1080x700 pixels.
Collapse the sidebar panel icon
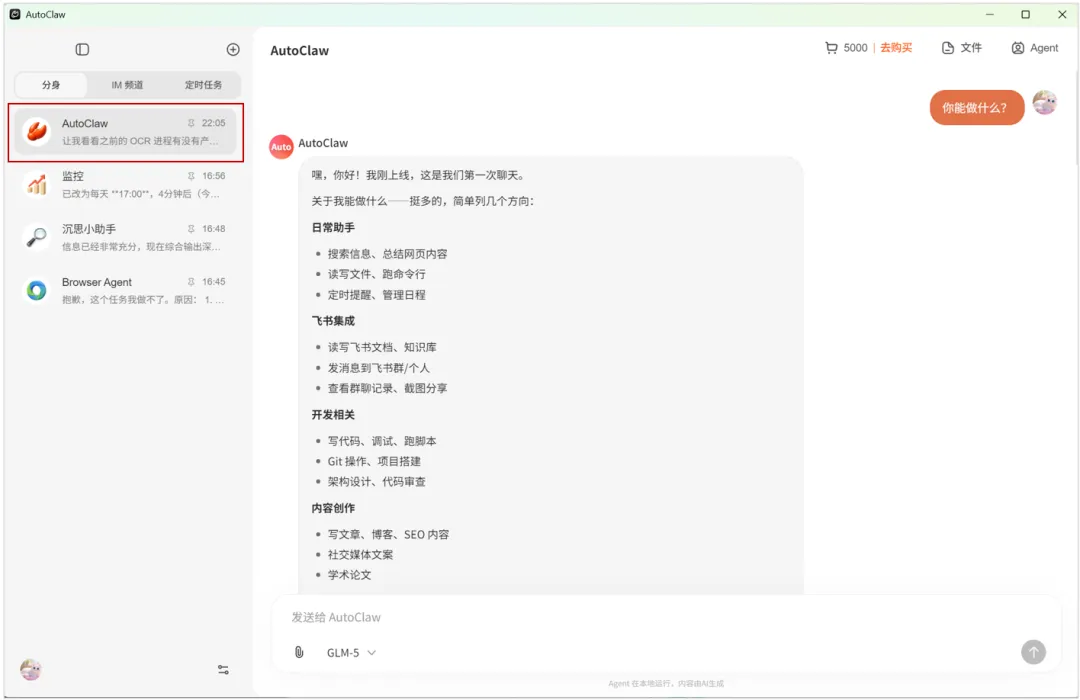(x=82, y=50)
